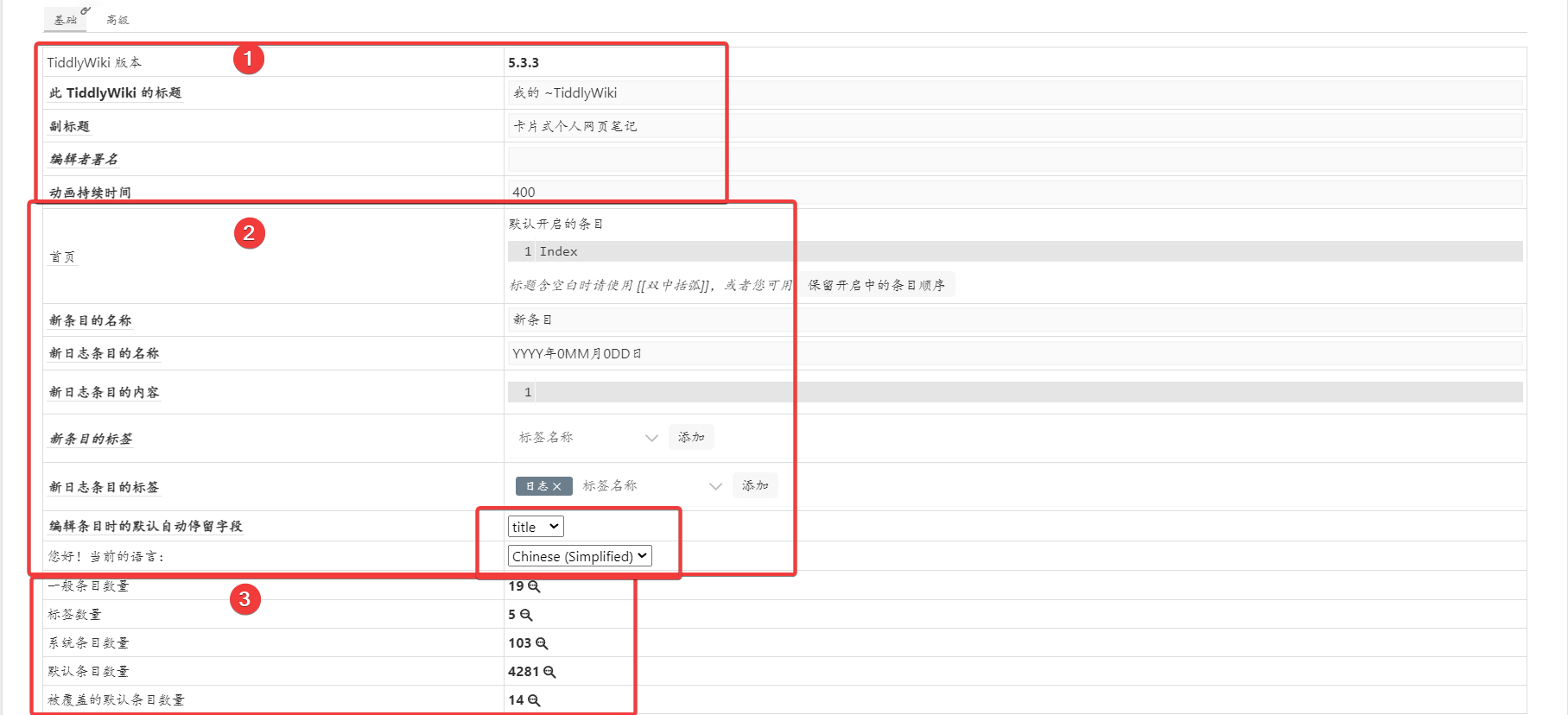The height and width of the screenshot is (715, 1568).
Task: Click the 副标题 input field
Action: [1015, 126]
